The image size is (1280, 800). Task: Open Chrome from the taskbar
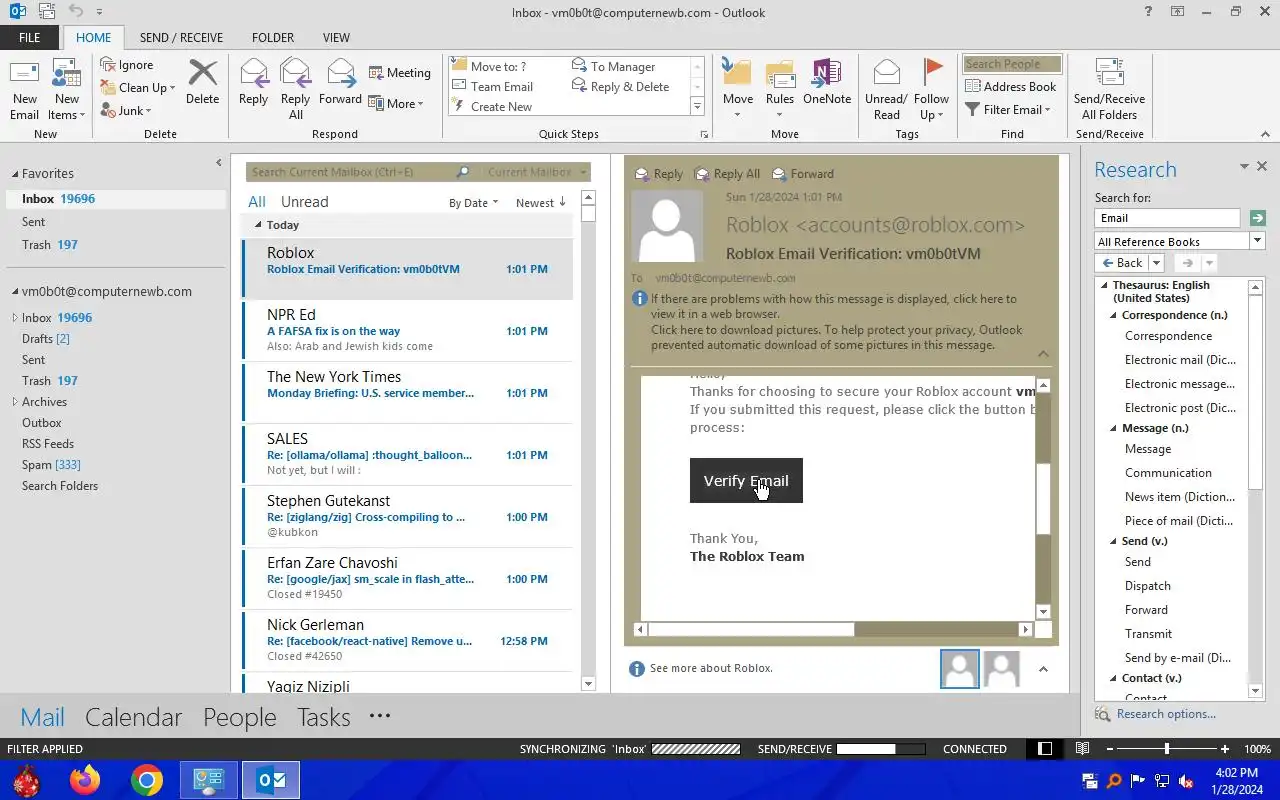tap(147, 780)
